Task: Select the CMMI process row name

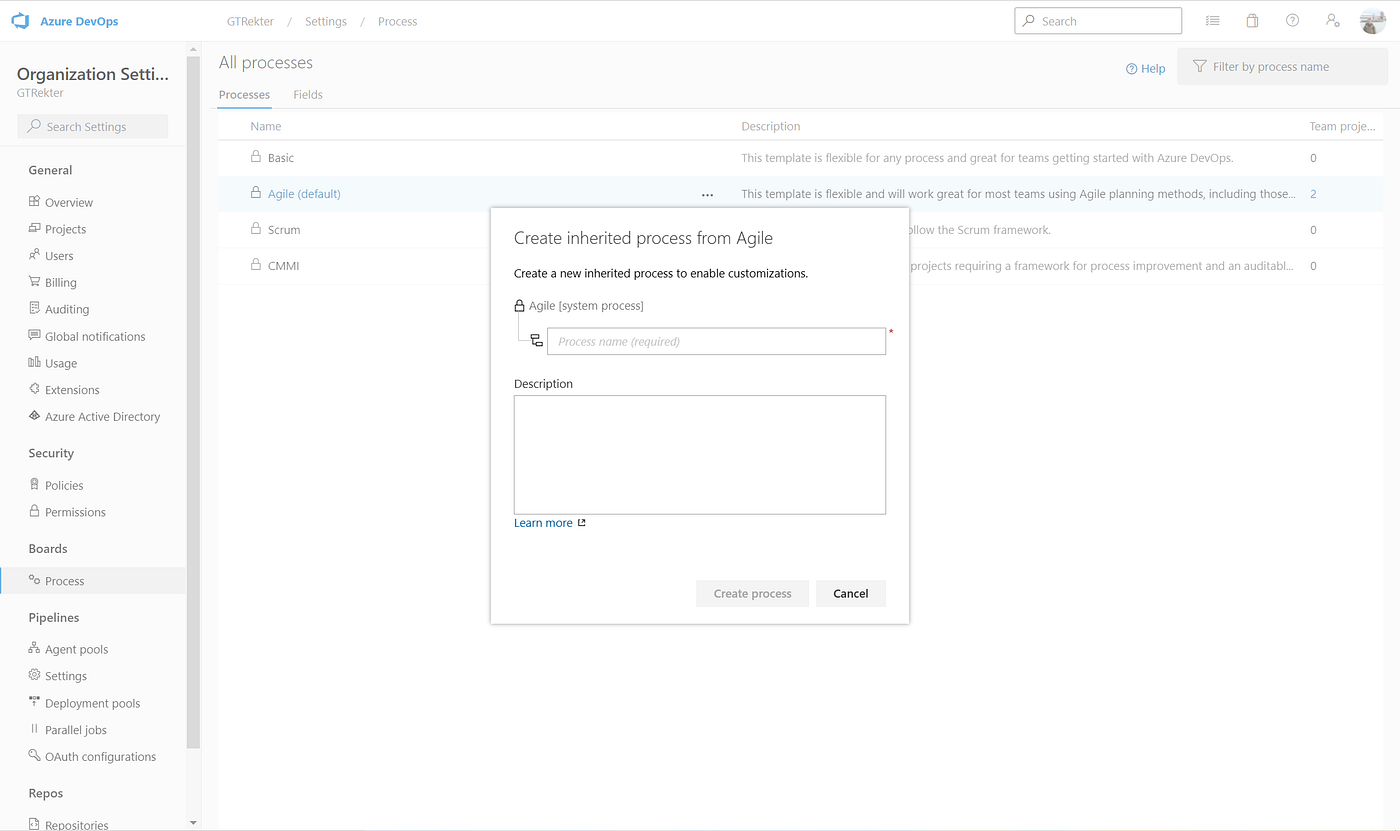Action: click(x=284, y=266)
